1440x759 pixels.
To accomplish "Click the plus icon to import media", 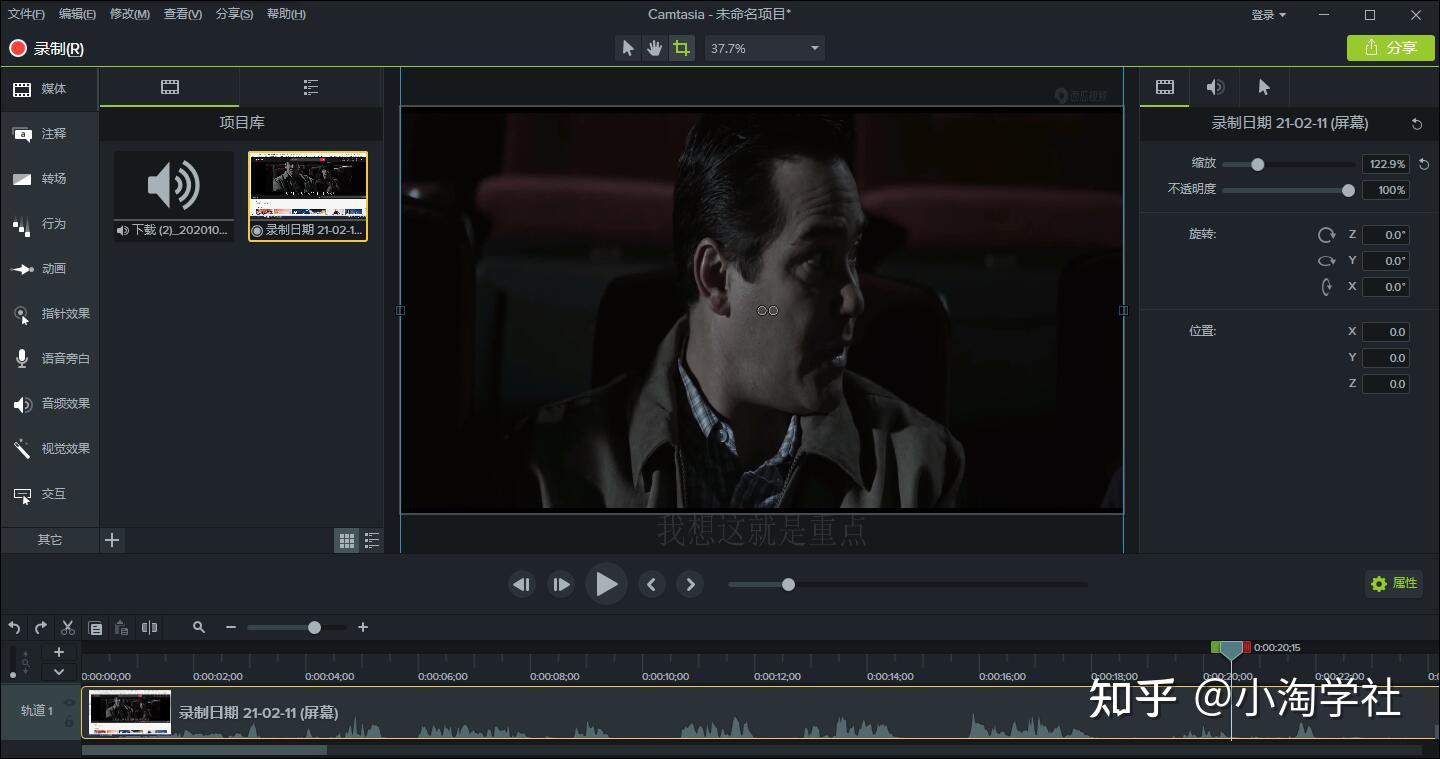I will point(112,540).
